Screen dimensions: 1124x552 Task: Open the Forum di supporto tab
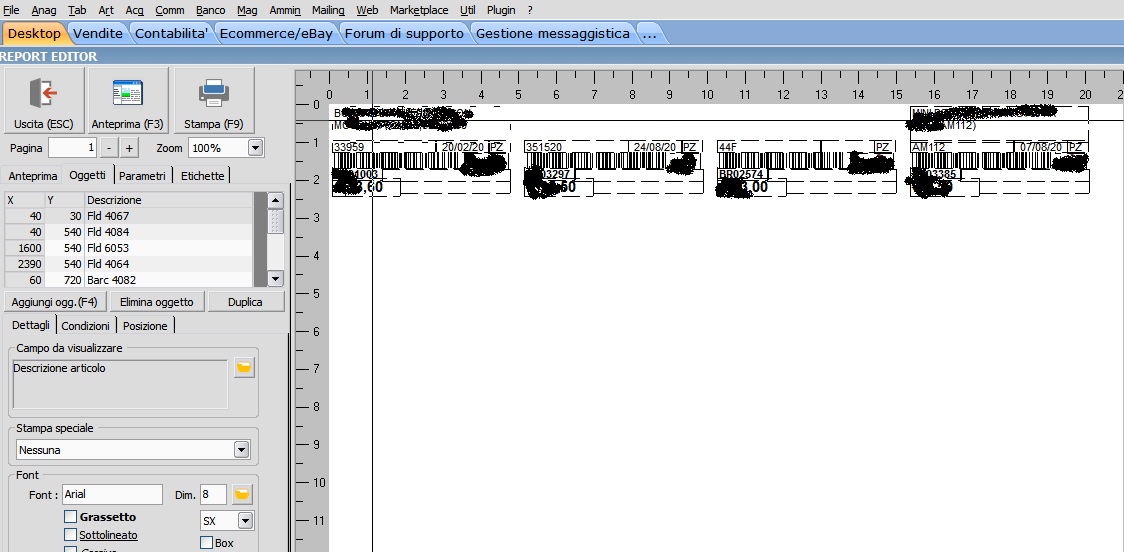pos(404,33)
